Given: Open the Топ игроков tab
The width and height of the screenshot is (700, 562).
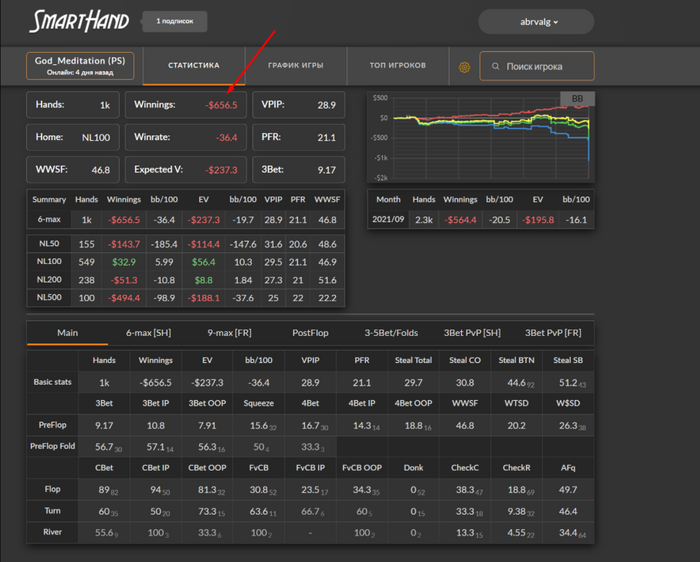Looking at the screenshot, I should tap(397, 66).
